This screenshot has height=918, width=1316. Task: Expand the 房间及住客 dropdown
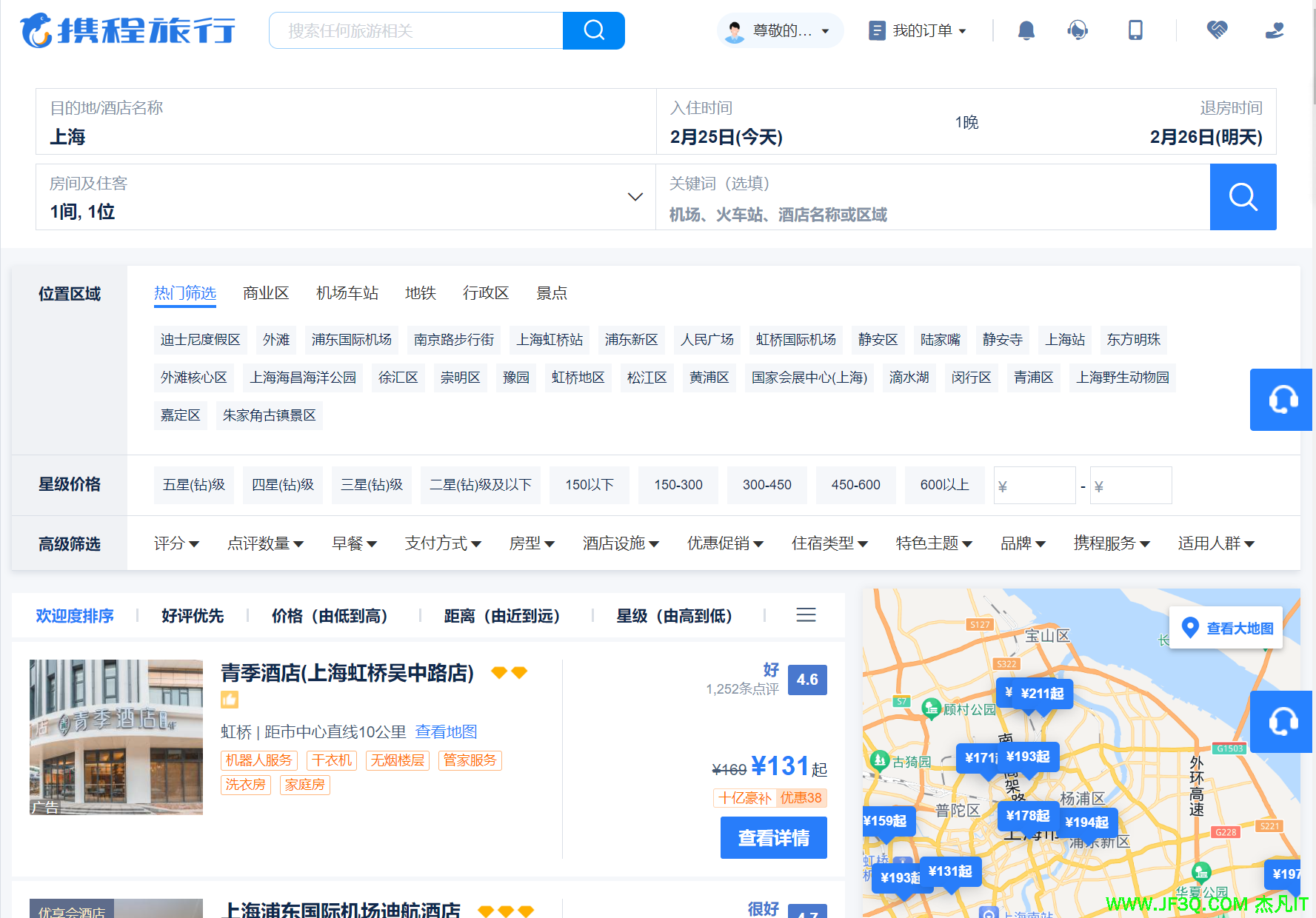(x=635, y=197)
